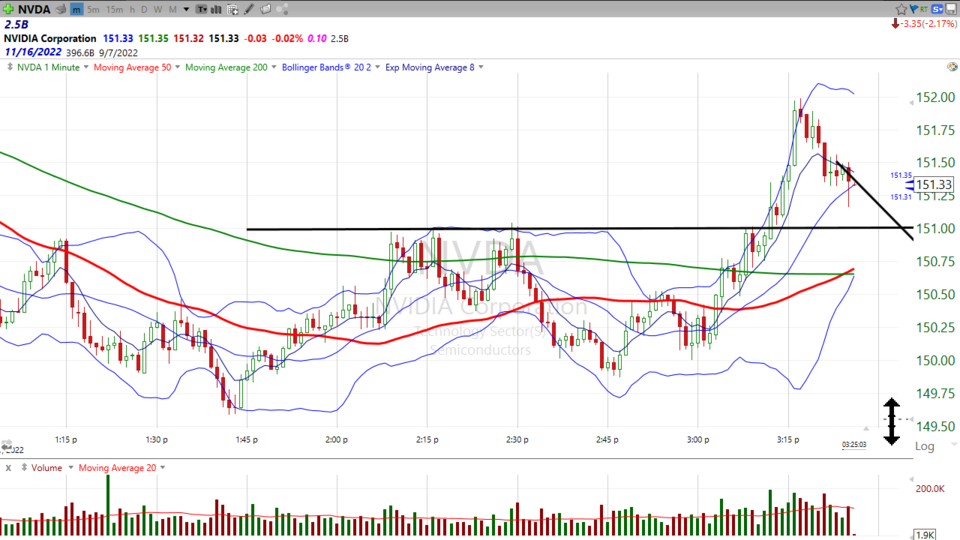Click the vertical price scale resize arrow

click(891, 420)
